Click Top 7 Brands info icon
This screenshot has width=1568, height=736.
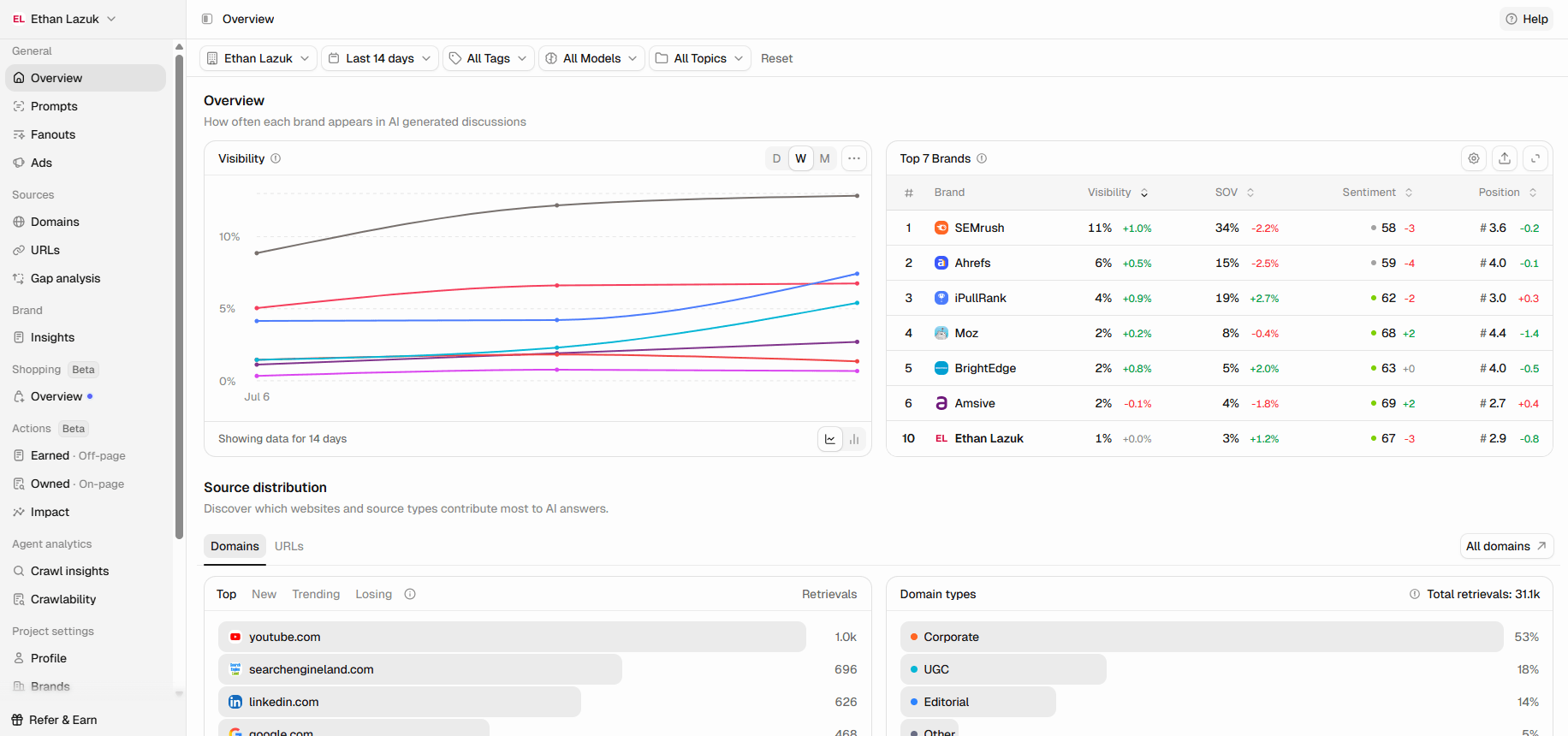[982, 158]
